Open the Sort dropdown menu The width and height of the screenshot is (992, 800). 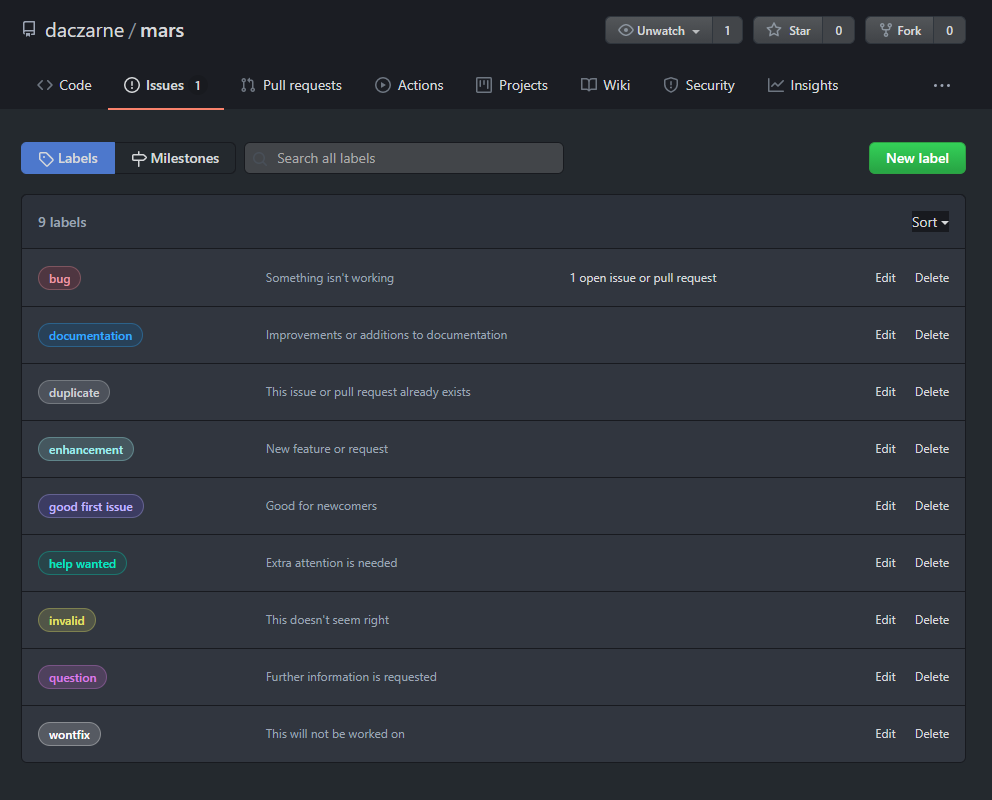point(929,222)
